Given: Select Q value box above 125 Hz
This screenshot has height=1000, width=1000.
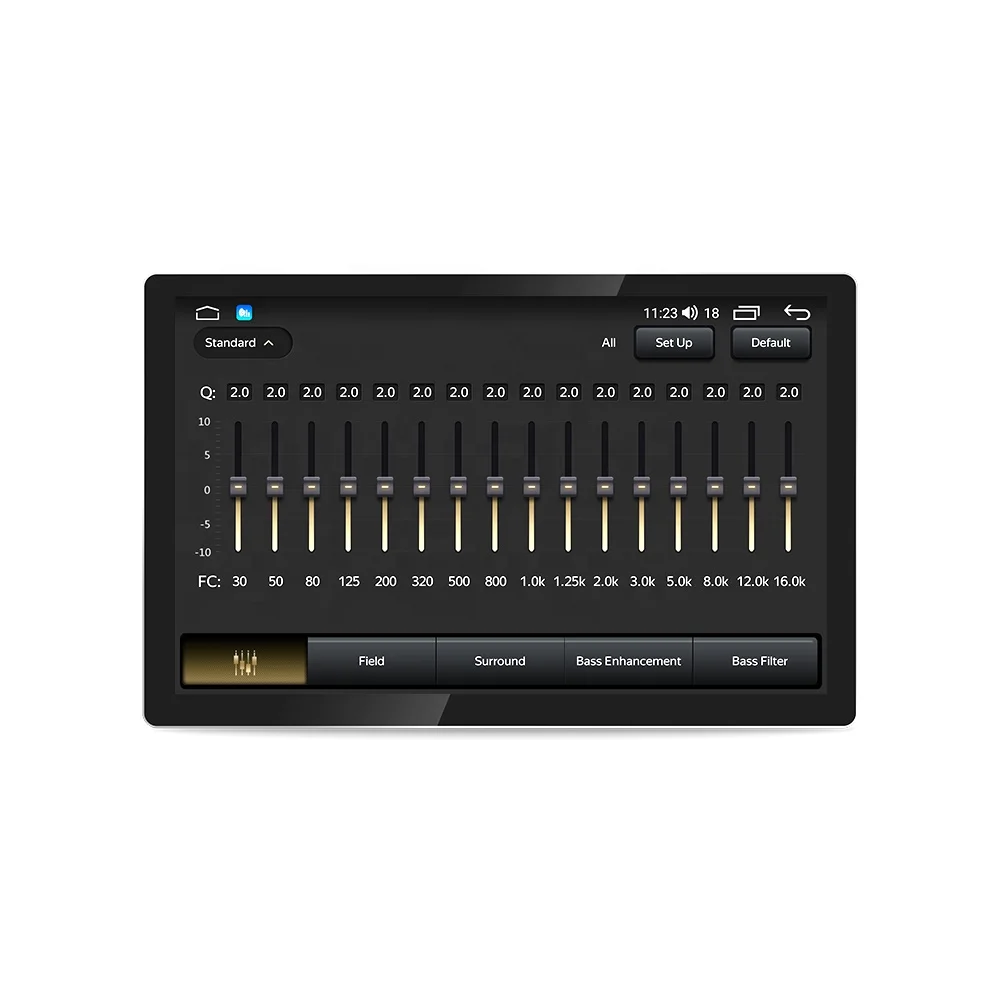Looking at the screenshot, I should tap(349, 392).
